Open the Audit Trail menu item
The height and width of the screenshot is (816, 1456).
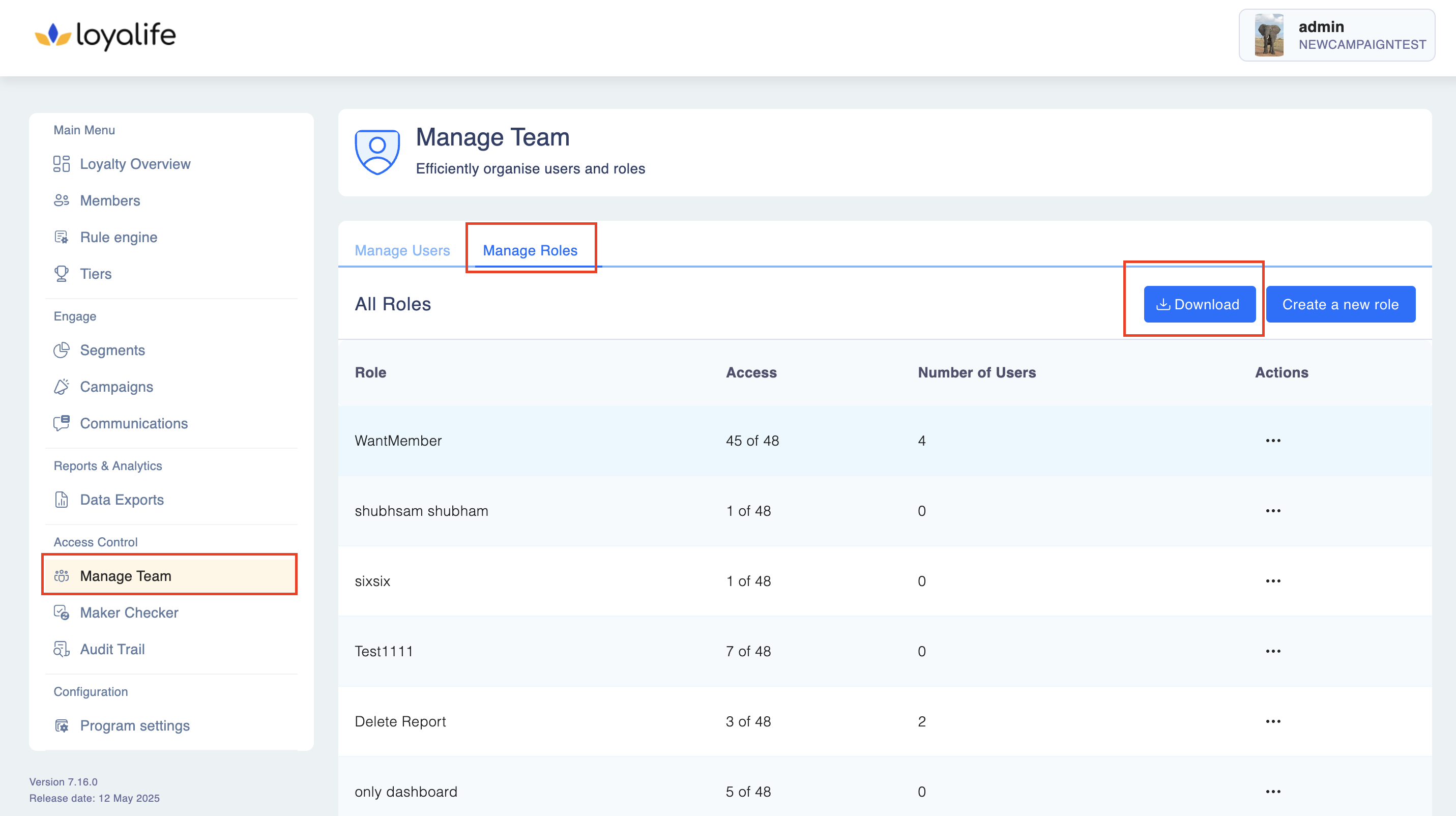click(x=112, y=649)
